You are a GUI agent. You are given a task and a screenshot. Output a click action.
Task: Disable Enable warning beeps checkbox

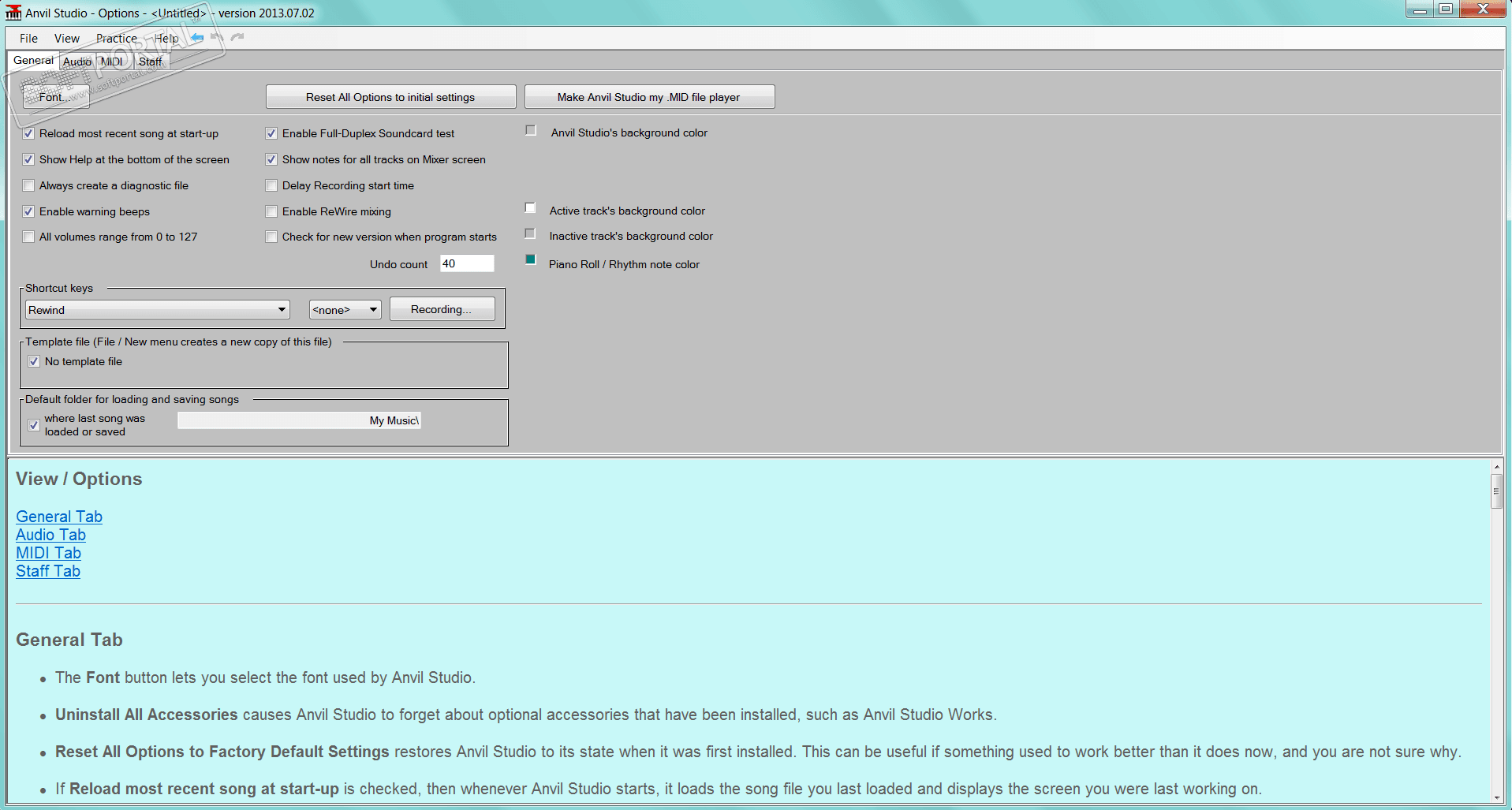click(x=28, y=211)
